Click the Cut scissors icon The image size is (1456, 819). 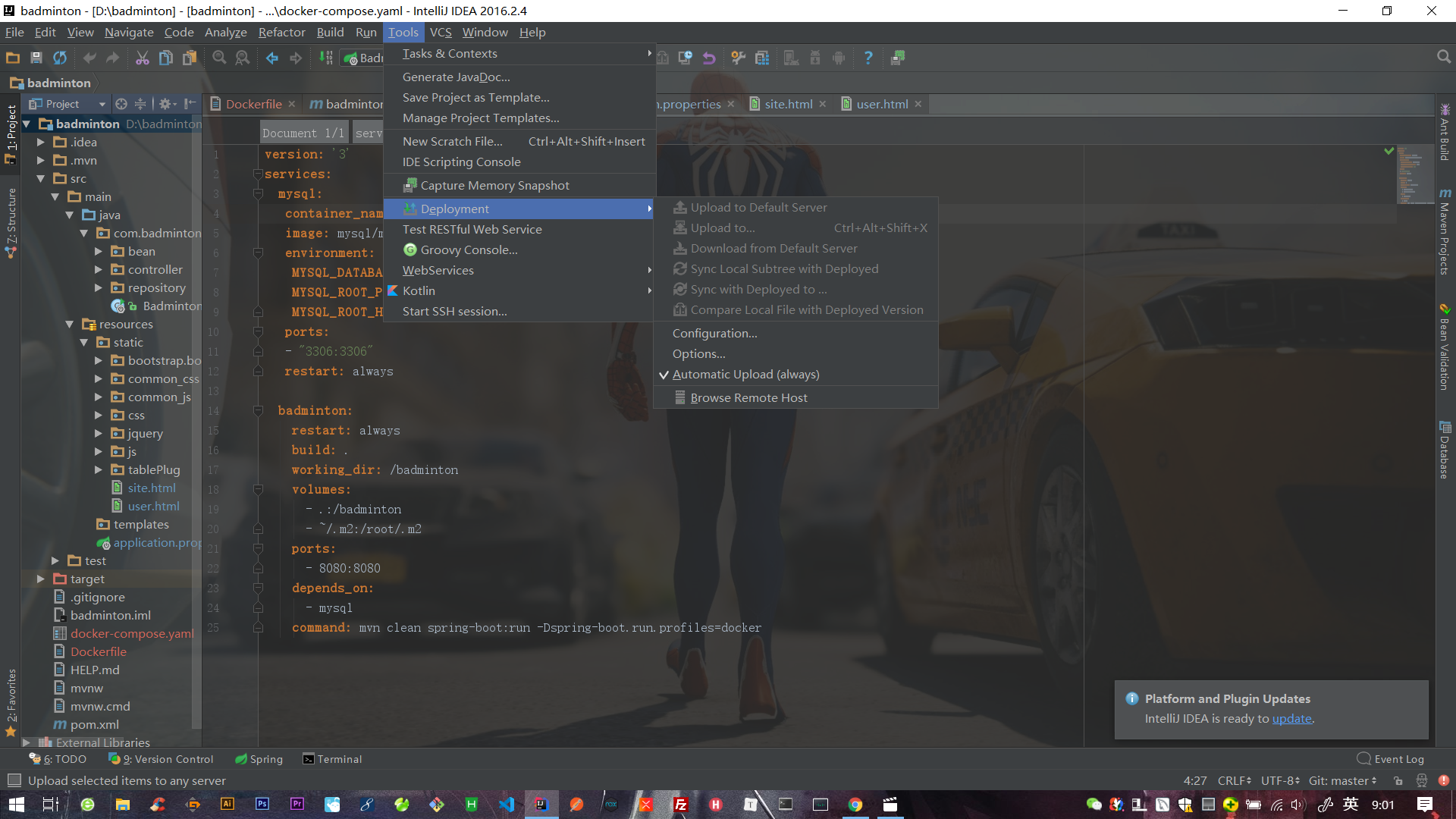pyautogui.click(x=143, y=58)
